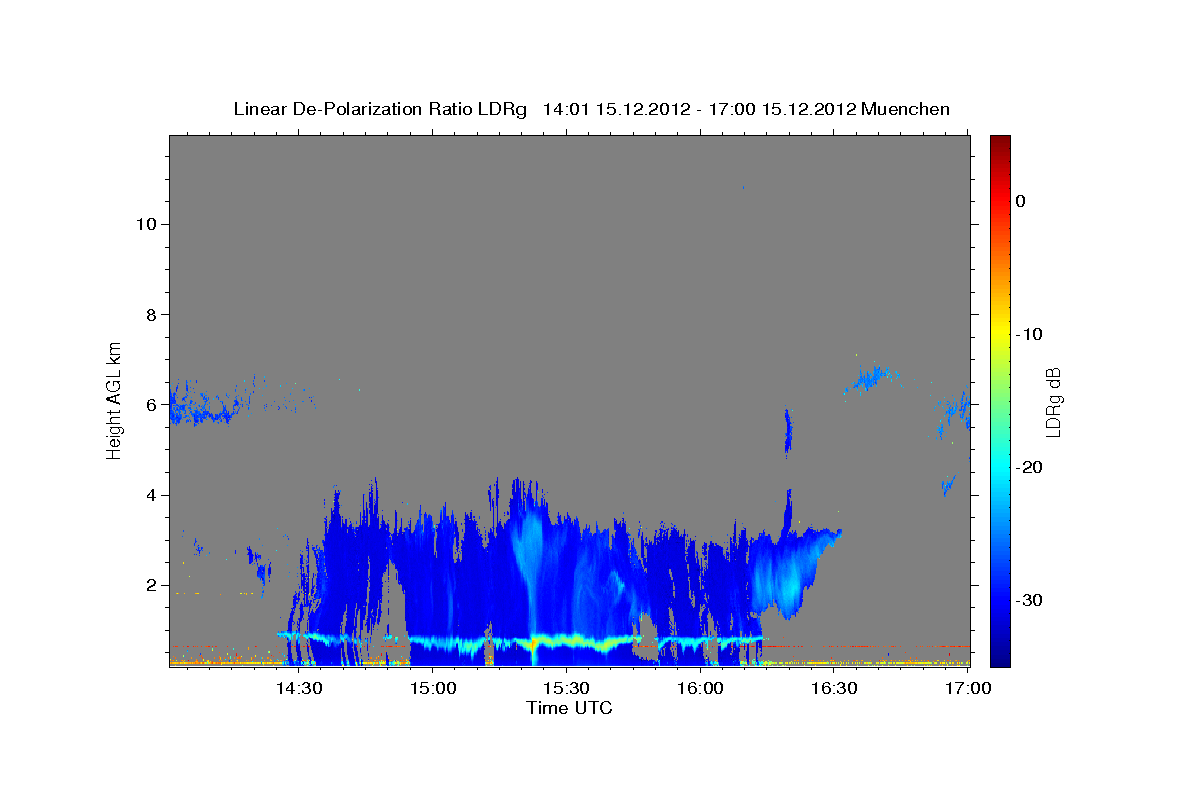This screenshot has height=800, width=1200.
Task: Click the 'Time UTC' axis label
Action: pos(569,708)
